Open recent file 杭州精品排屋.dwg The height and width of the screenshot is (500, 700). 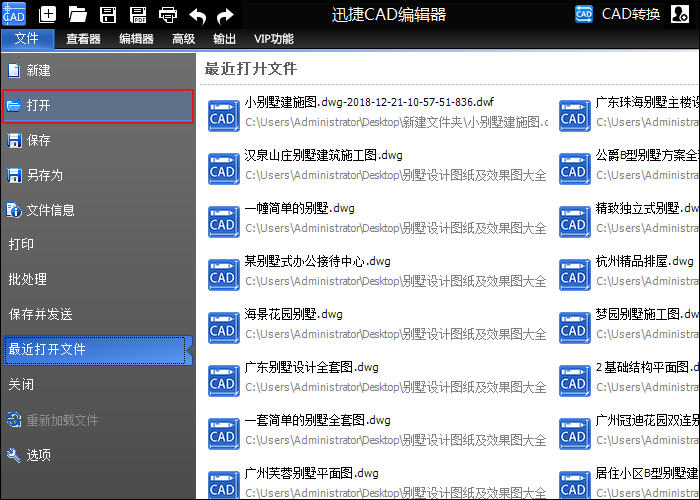coord(644,261)
